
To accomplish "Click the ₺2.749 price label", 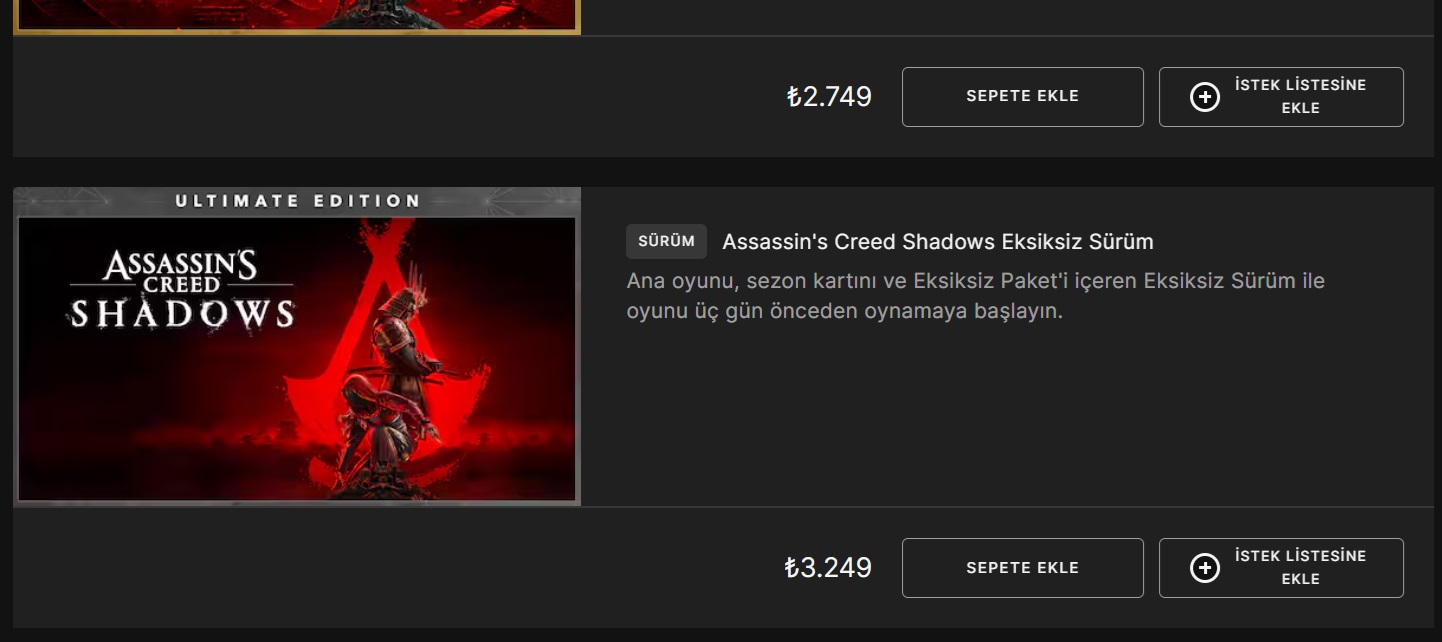I will [x=828, y=97].
